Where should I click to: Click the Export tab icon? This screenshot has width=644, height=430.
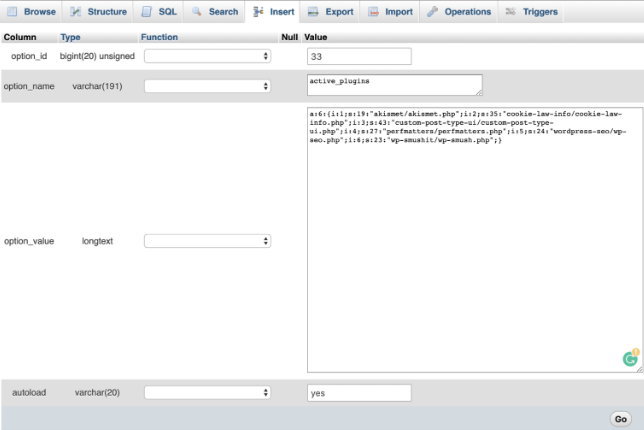[x=313, y=12]
